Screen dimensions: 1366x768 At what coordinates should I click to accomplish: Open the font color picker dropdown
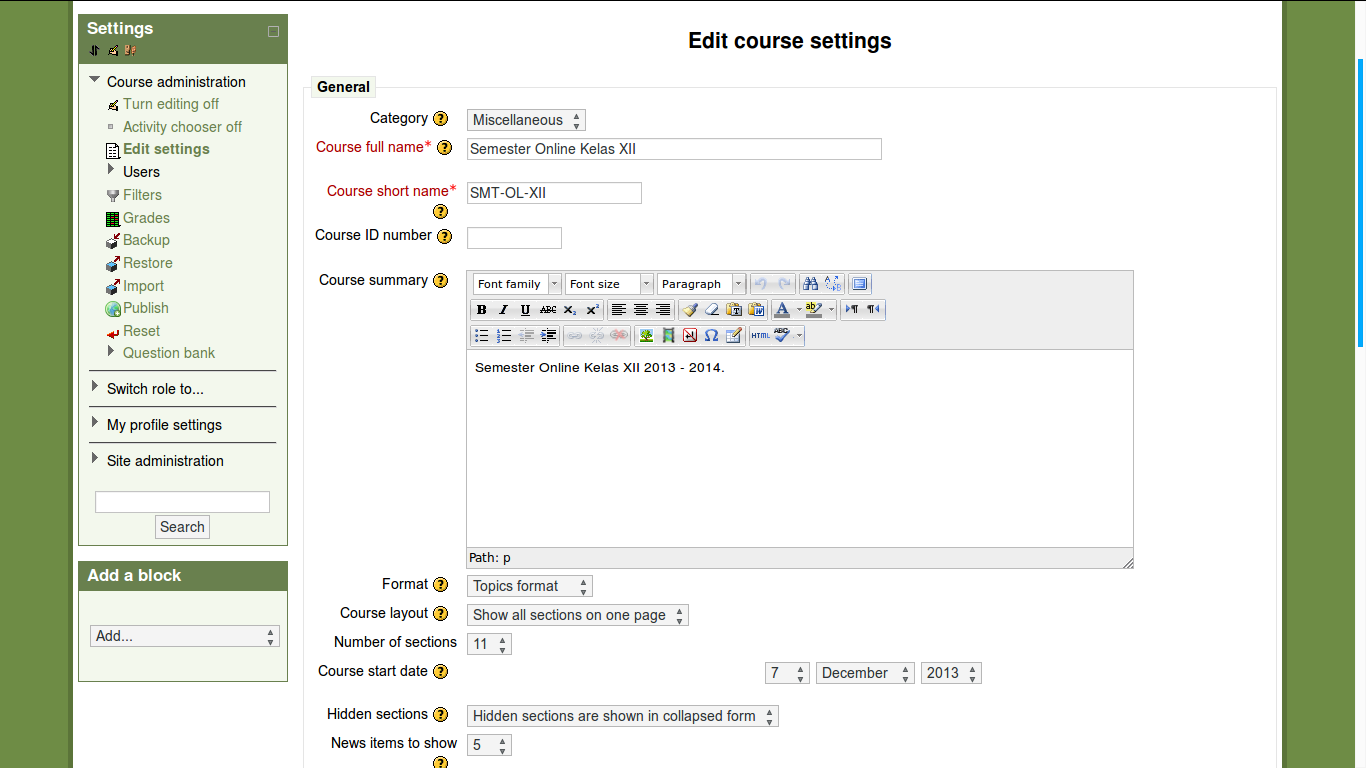pyautogui.click(x=797, y=309)
